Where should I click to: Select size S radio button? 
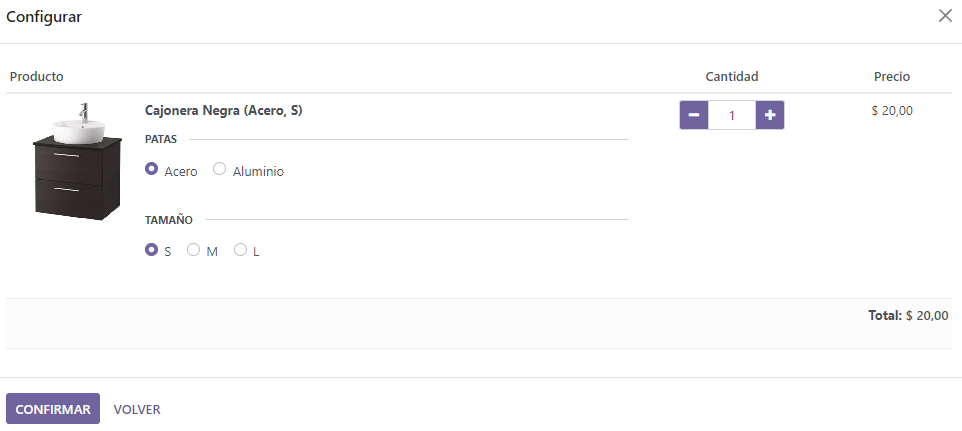pos(152,250)
